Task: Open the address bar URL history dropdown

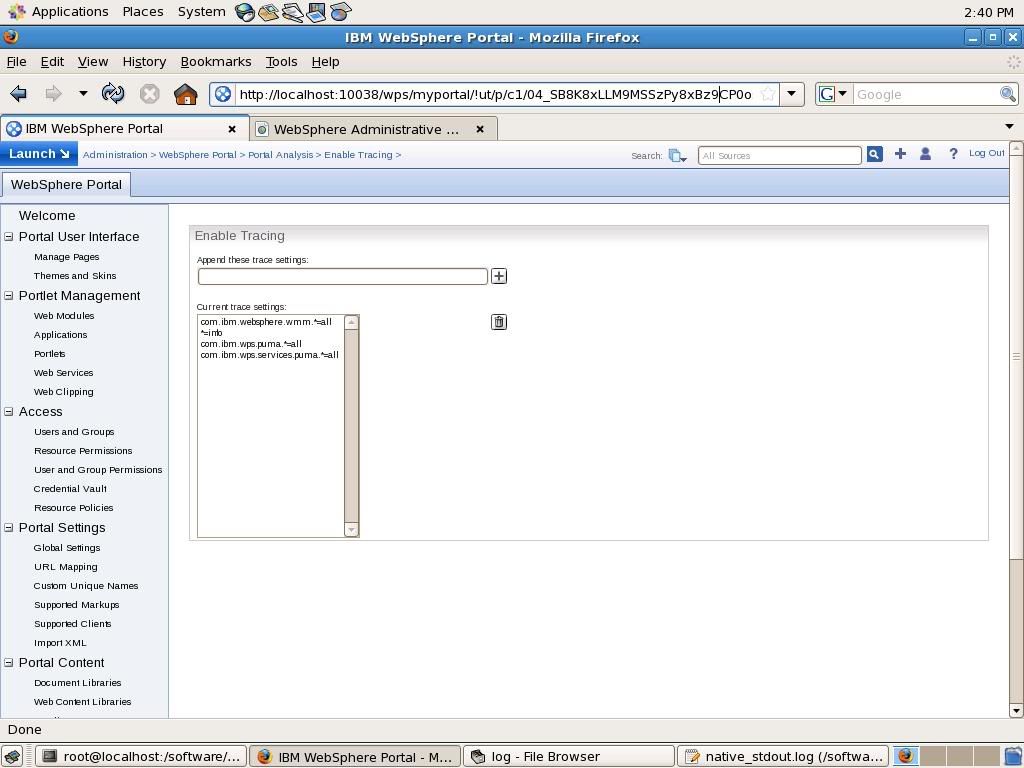Action: pos(791,94)
